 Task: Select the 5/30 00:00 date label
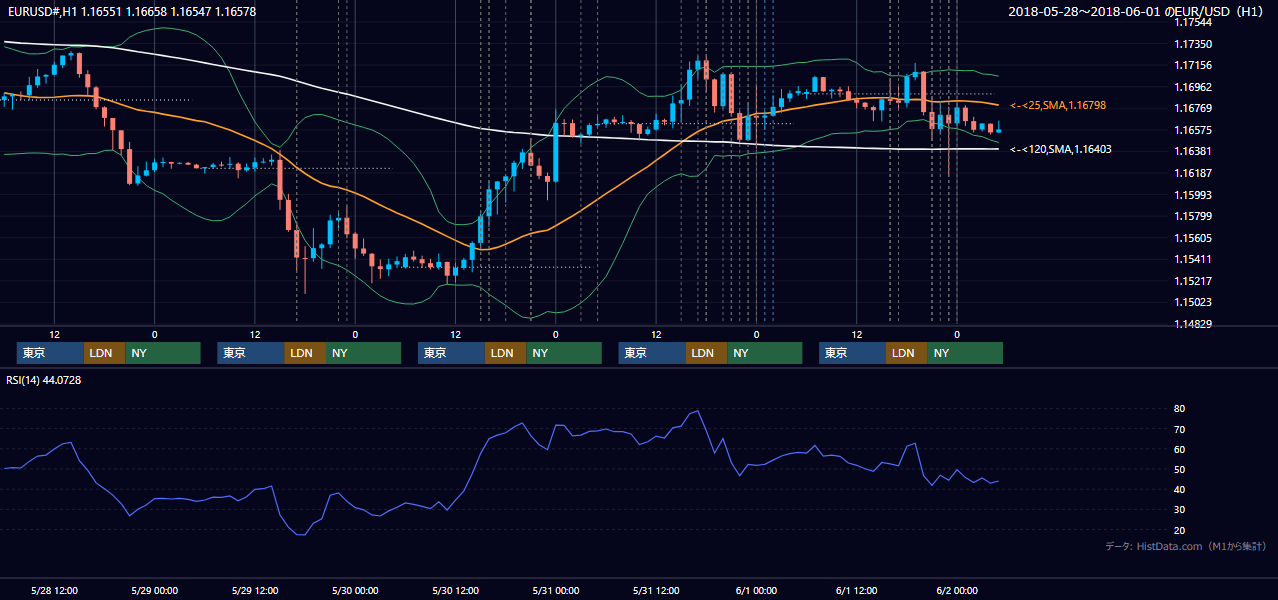pyautogui.click(x=355, y=590)
